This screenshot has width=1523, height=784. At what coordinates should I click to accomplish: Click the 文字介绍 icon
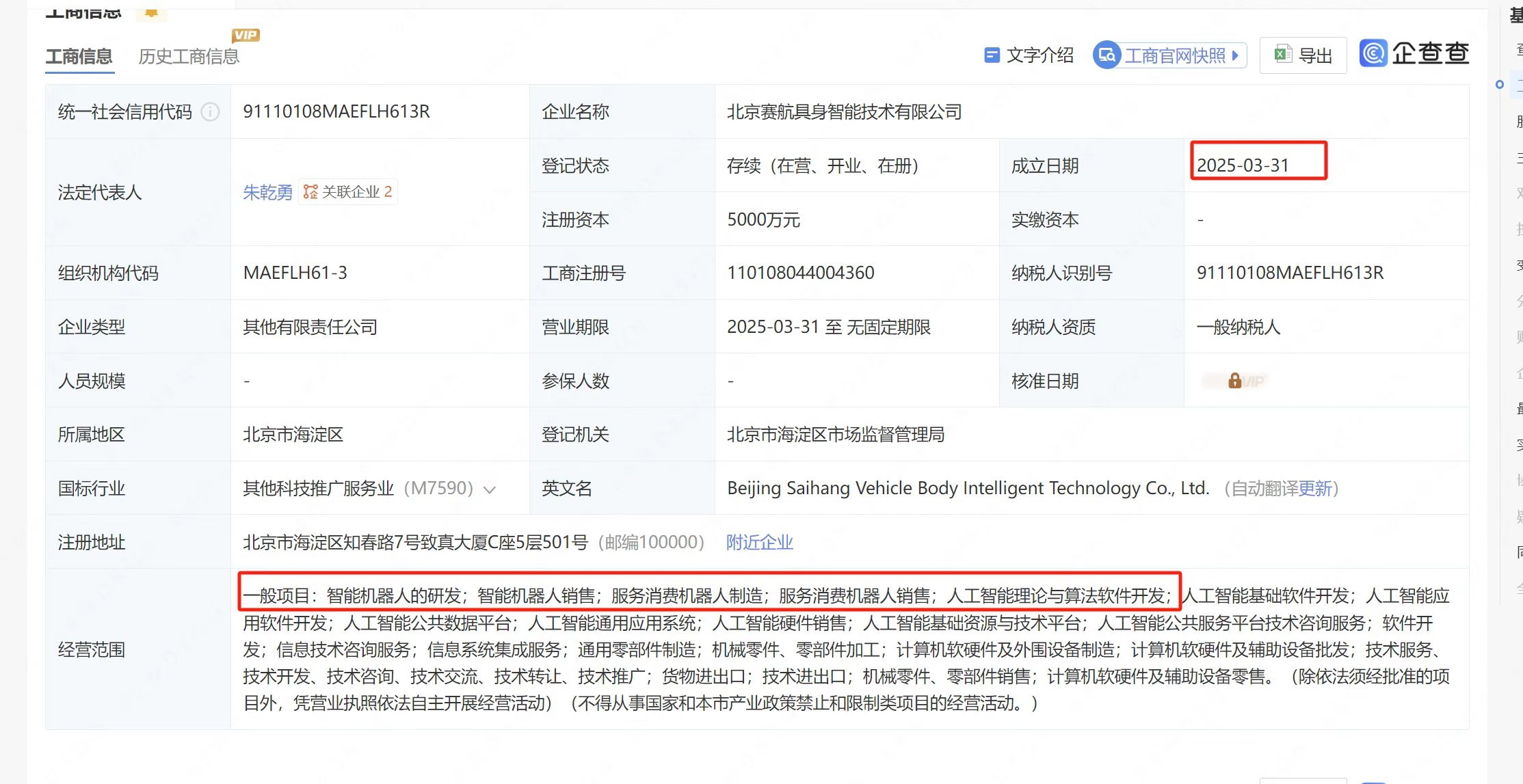[x=991, y=55]
